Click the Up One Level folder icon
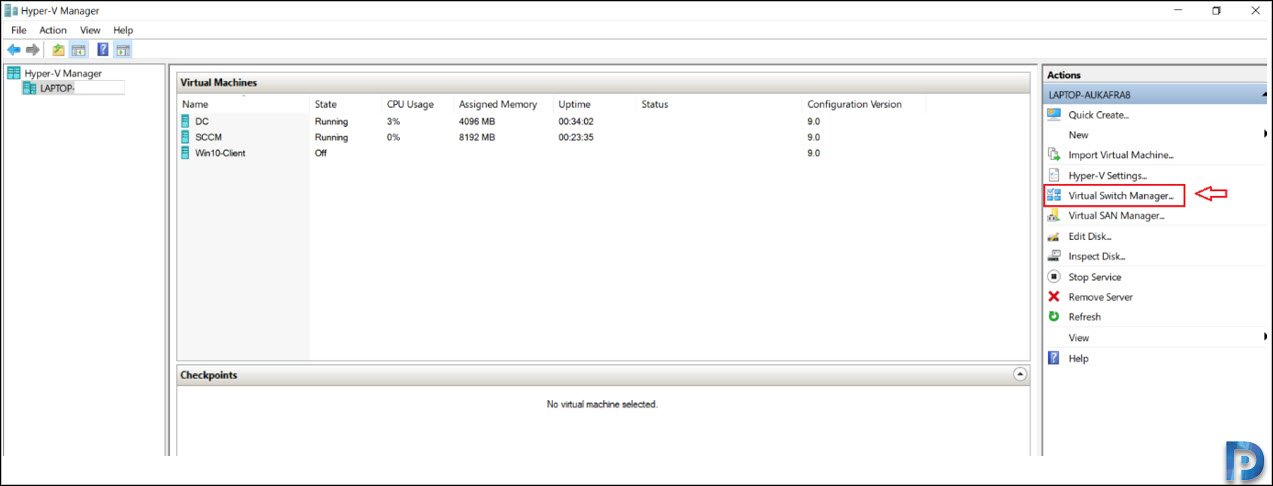 tap(58, 49)
